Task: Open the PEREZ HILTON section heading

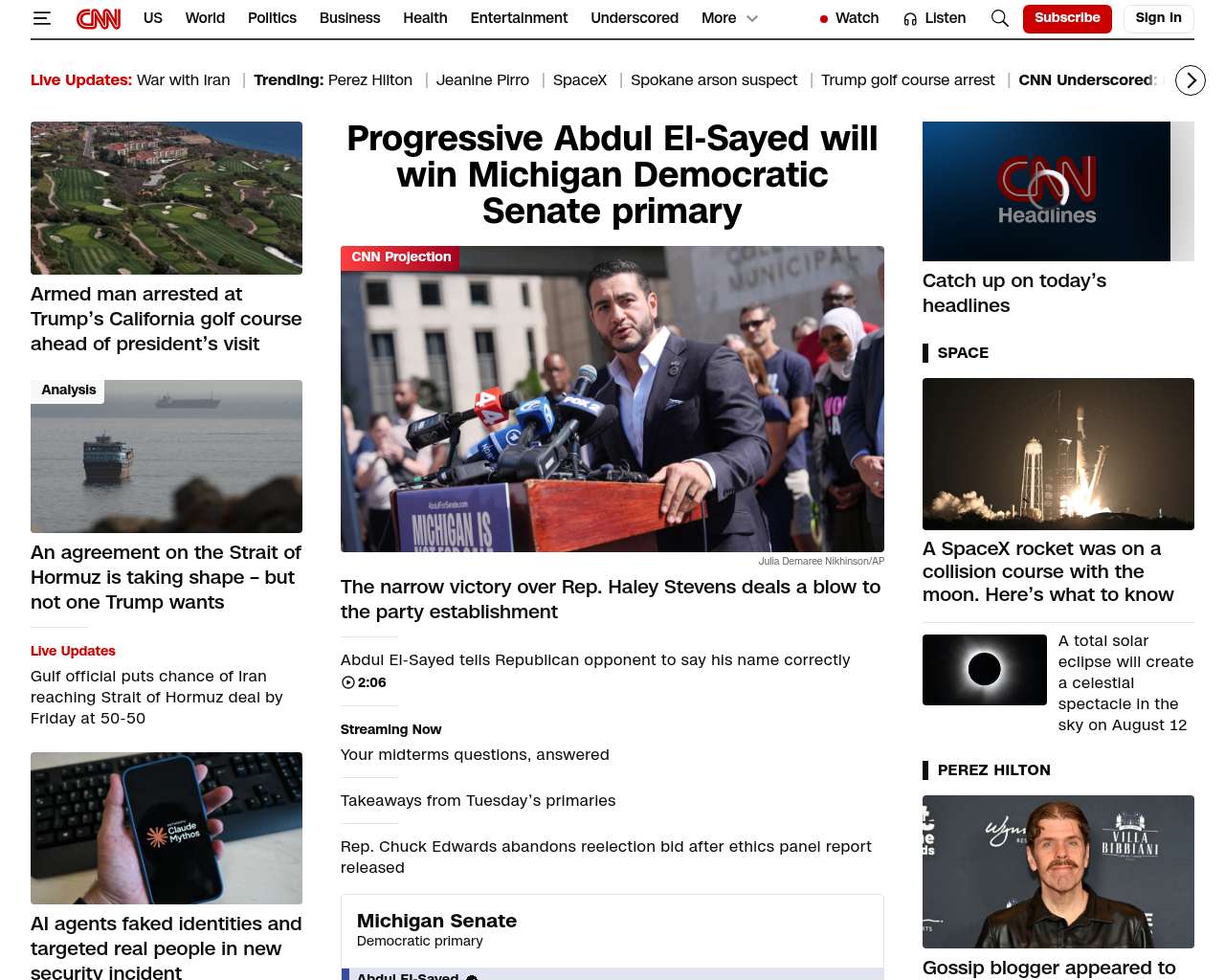Action: [x=994, y=770]
